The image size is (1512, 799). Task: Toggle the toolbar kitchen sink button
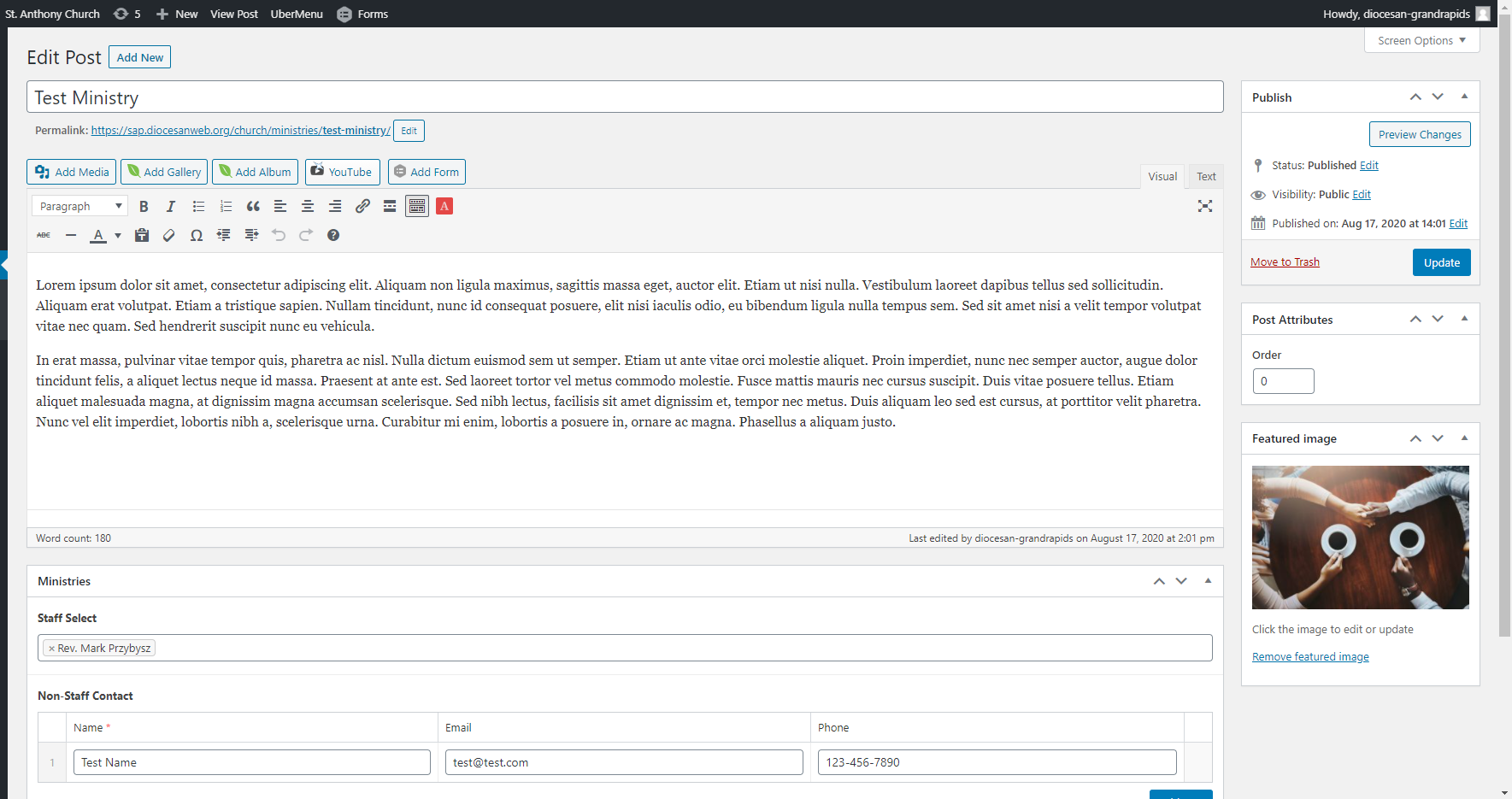coord(417,206)
